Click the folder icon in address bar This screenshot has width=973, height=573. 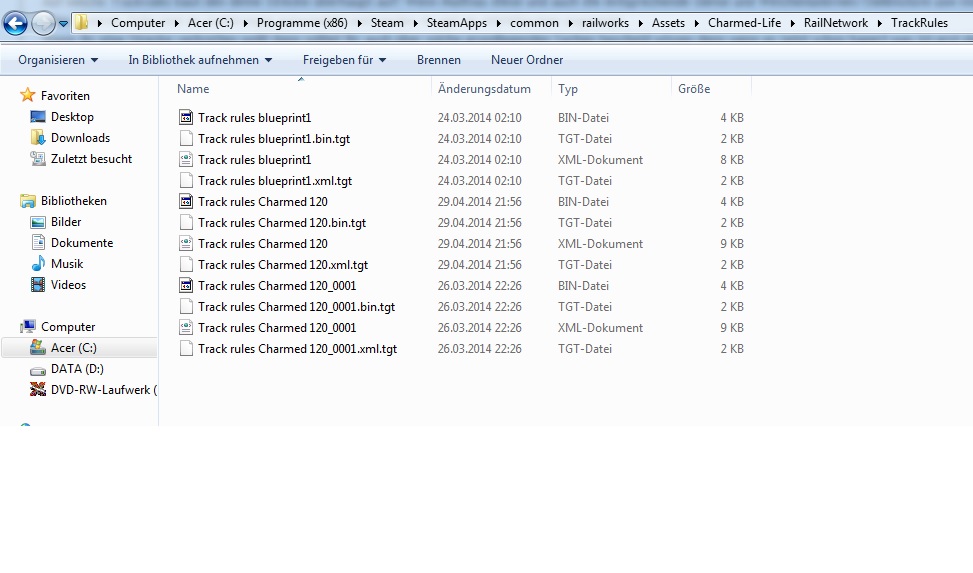81,23
